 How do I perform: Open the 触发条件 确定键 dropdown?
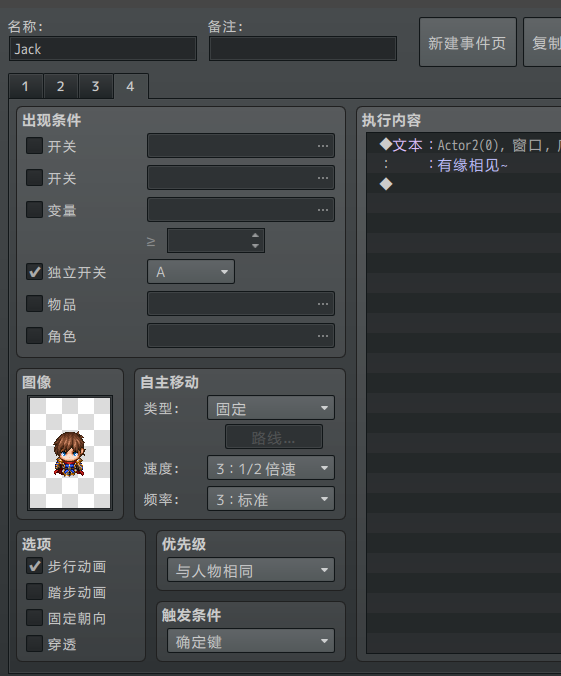pyautogui.click(x=251, y=641)
